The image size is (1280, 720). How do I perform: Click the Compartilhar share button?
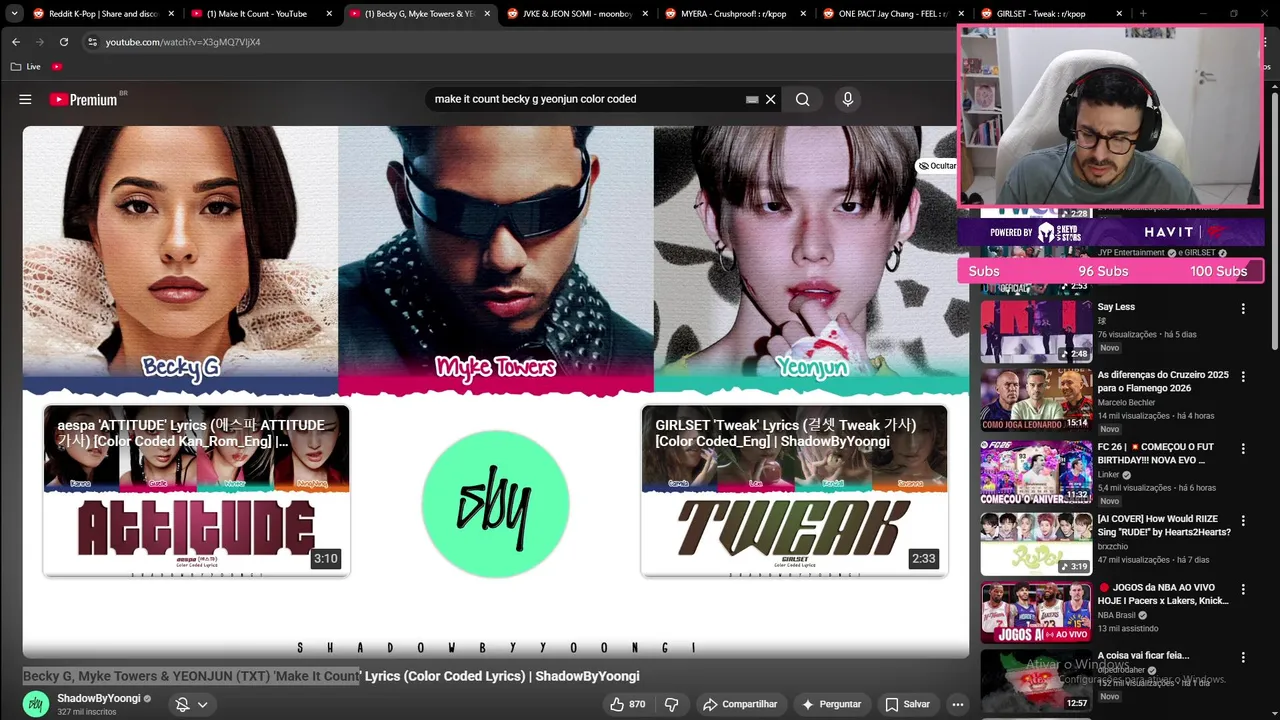pyautogui.click(x=740, y=704)
